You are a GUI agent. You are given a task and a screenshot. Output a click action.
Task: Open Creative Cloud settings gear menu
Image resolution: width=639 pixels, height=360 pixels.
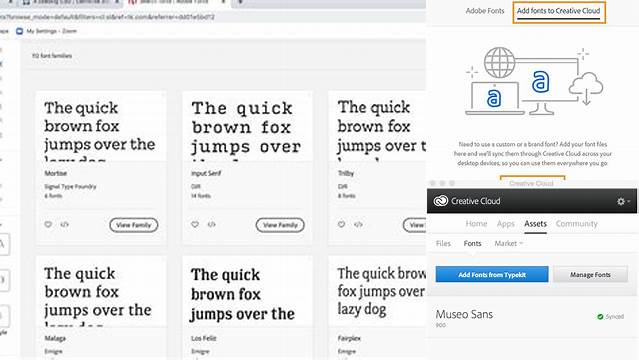pos(623,201)
